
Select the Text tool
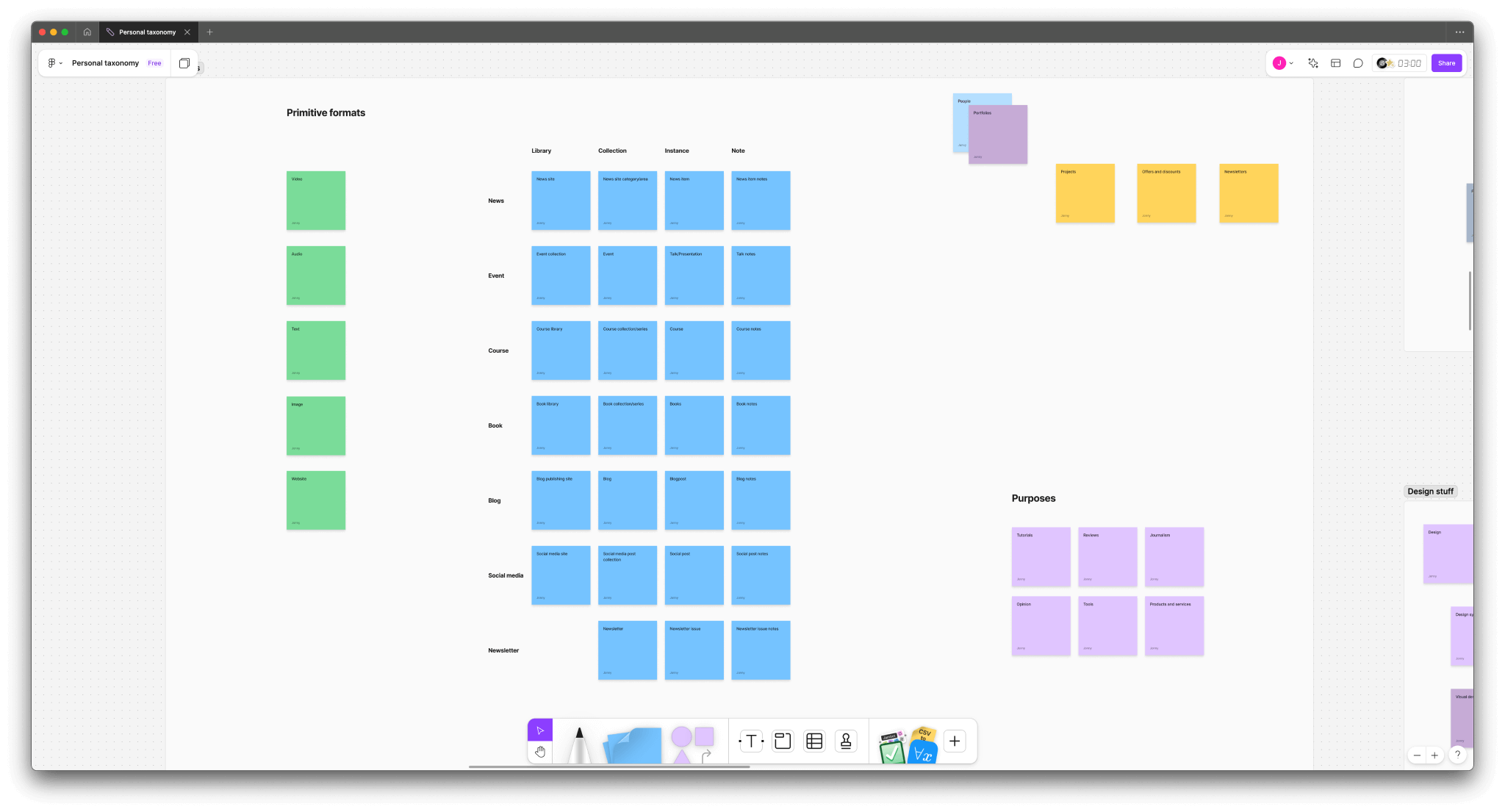[751, 741]
